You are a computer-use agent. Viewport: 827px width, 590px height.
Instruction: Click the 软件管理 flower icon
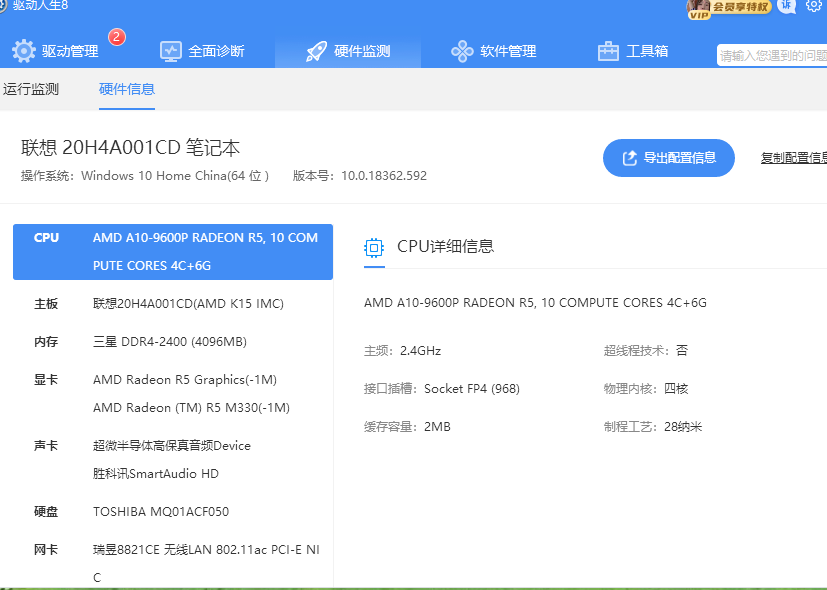tap(462, 52)
